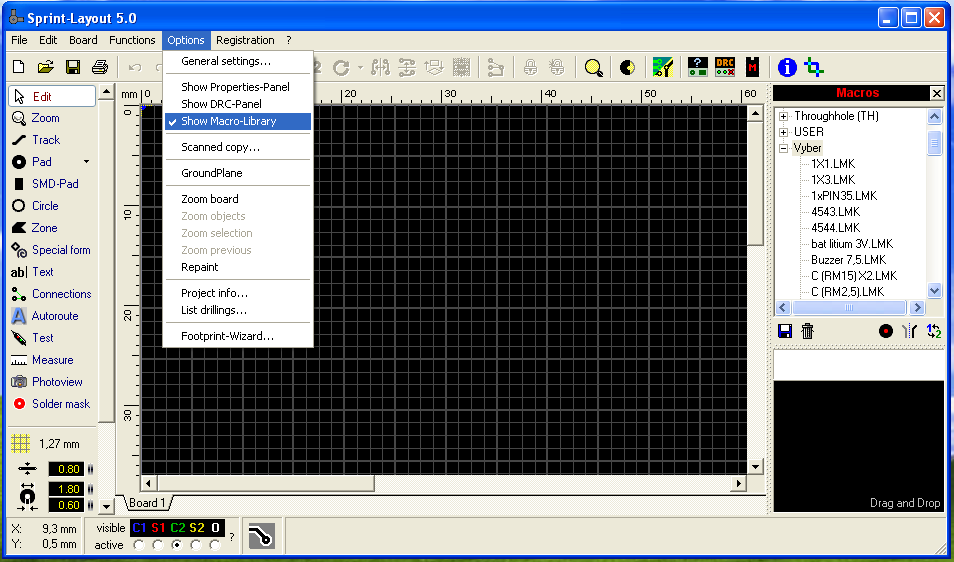This screenshot has height=562, width=954.
Task: Click the New file icon
Action: tap(18, 67)
